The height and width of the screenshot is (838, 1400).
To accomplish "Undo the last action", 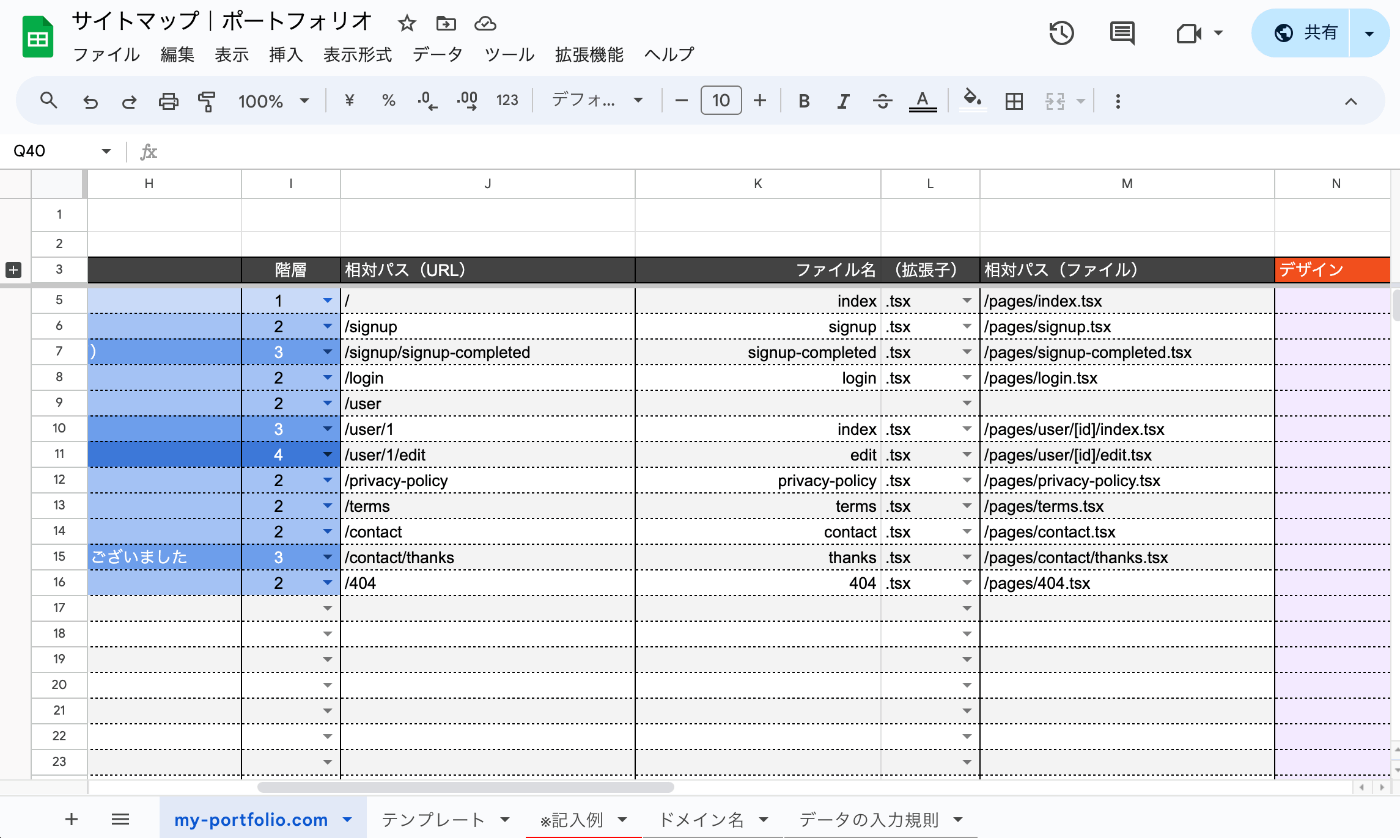I will (x=90, y=100).
